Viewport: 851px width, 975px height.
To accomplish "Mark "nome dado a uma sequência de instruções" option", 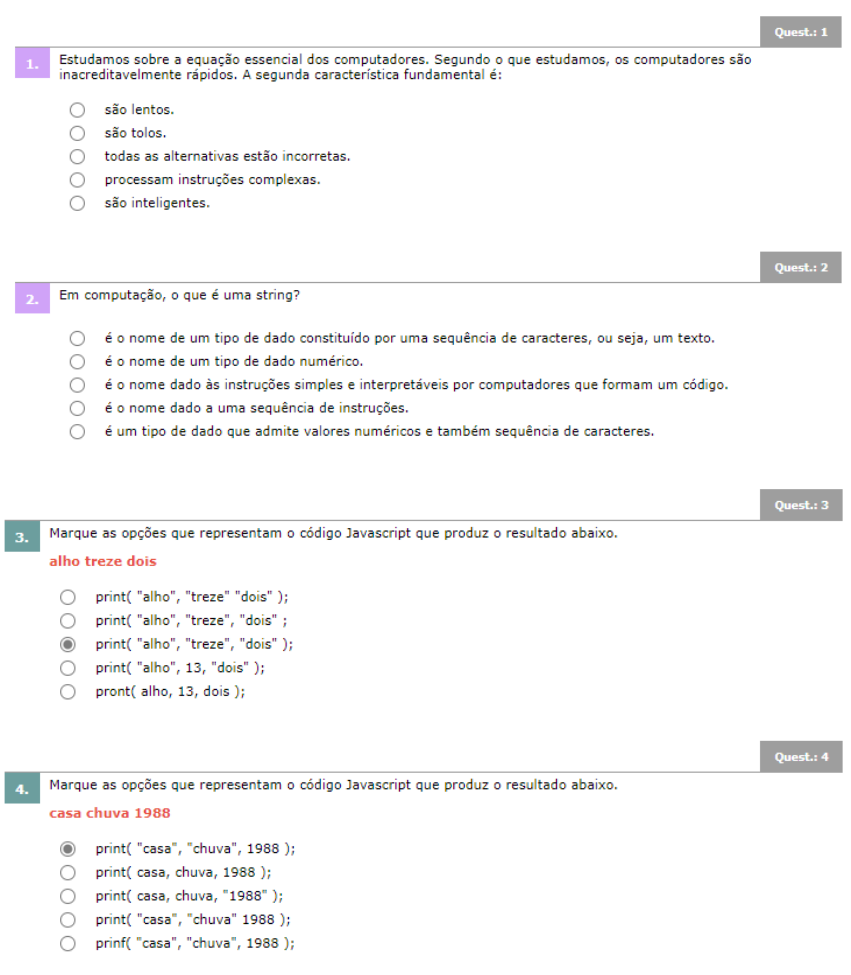I will [77, 408].
